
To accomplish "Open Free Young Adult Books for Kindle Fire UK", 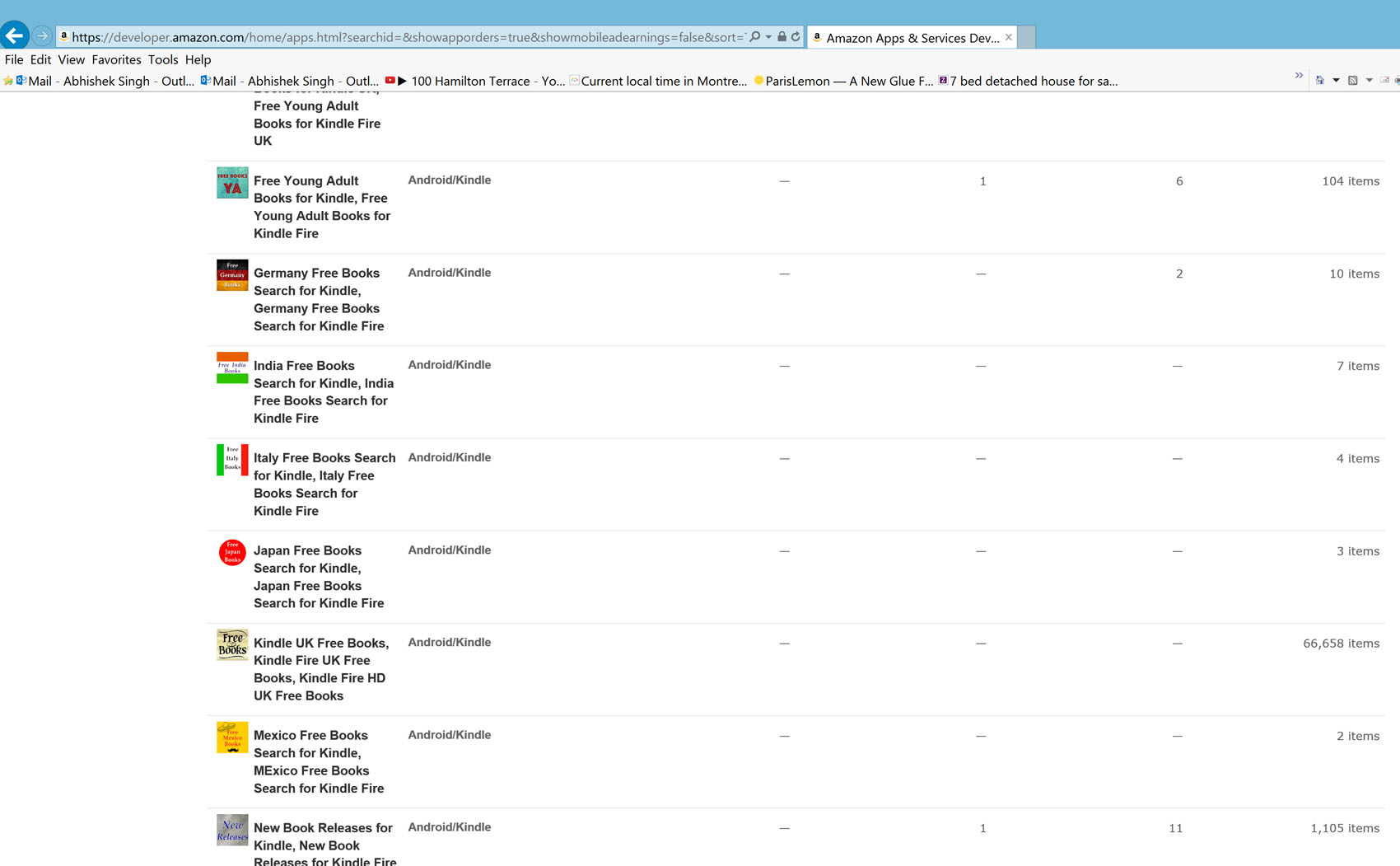I will click(x=317, y=120).
